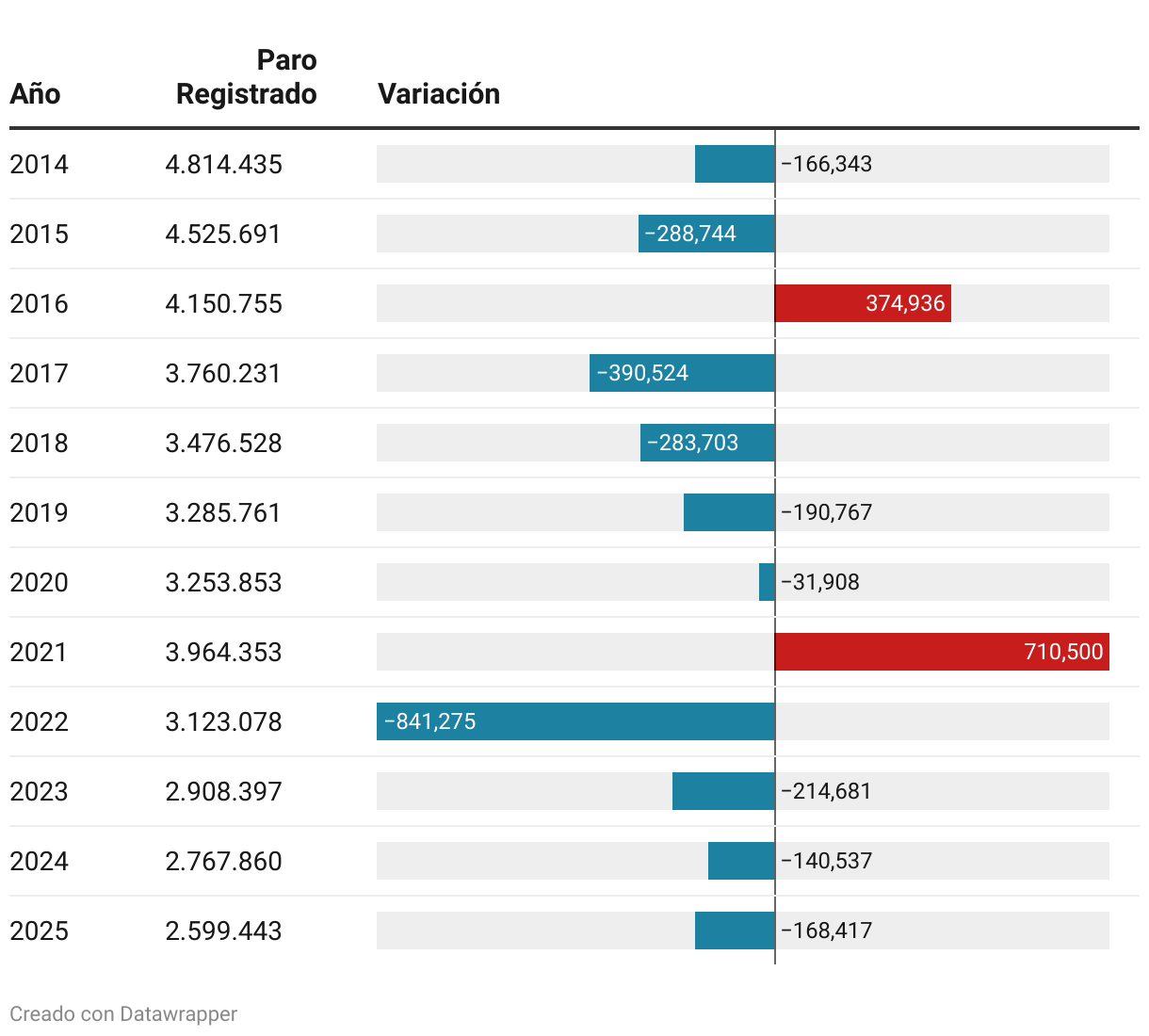Select the 2017 year cell
Image resolution: width=1149 pixels, height=1036 pixels.
39,373
